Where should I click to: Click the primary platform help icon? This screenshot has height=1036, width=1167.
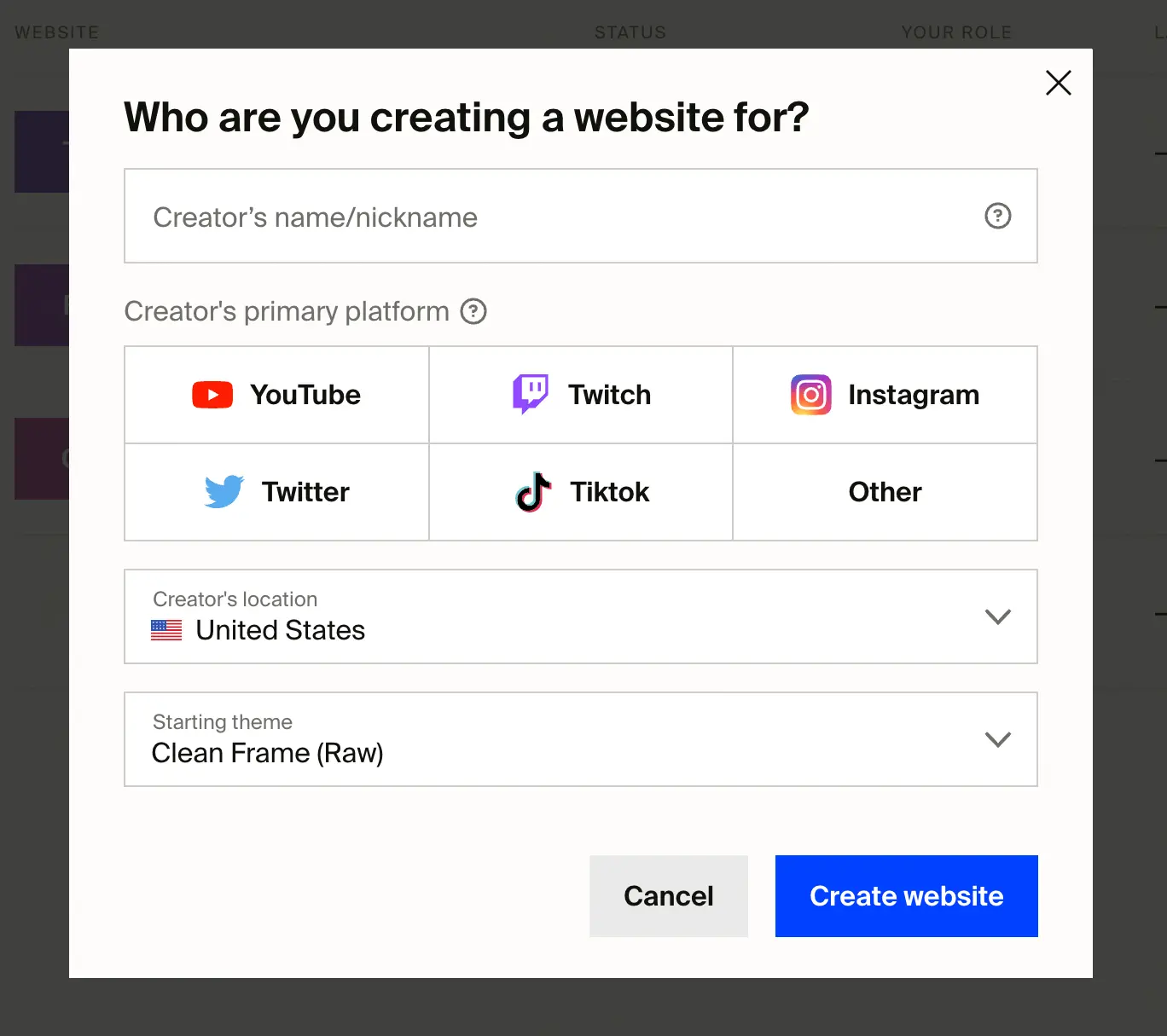[x=473, y=312]
